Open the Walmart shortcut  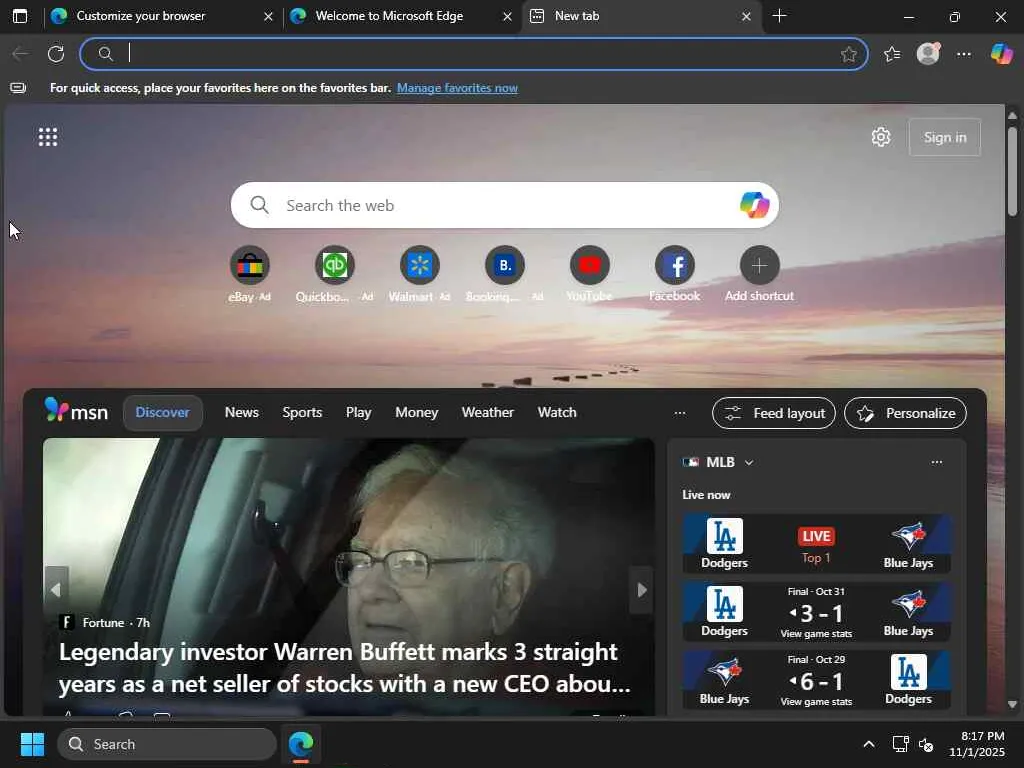(x=419, y=265)
